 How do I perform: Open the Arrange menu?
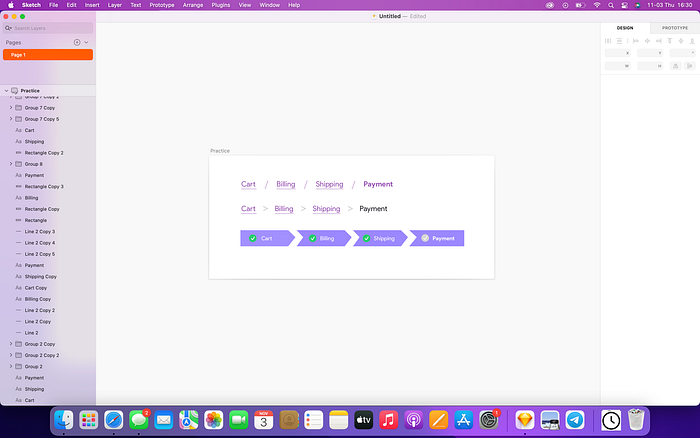[x=193, y=5]
